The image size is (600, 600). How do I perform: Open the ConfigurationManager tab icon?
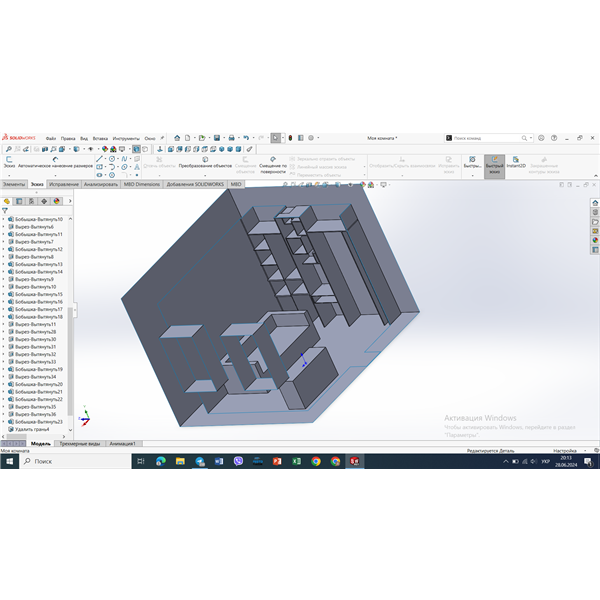click(32, 201)
